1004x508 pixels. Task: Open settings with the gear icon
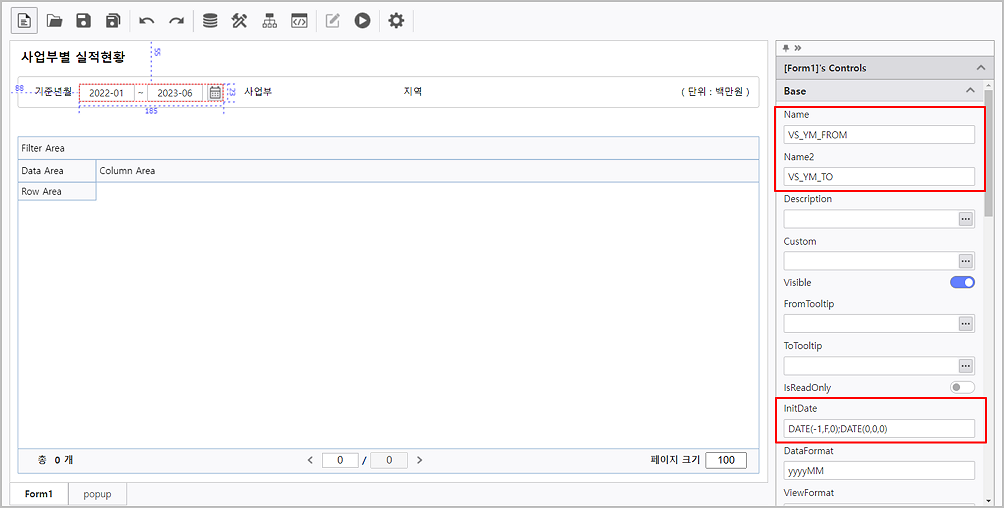click(x=396, y=20)
